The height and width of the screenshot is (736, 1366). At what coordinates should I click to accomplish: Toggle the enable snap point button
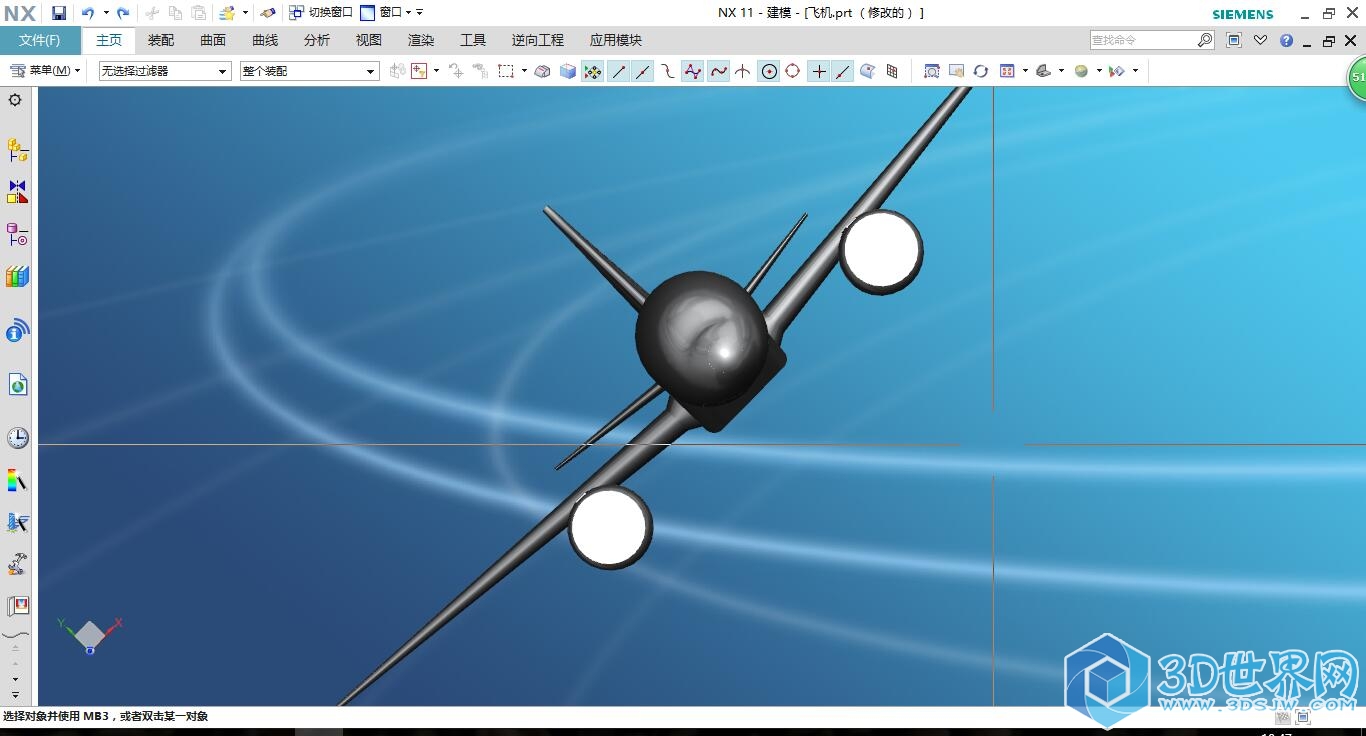(593, 71)
